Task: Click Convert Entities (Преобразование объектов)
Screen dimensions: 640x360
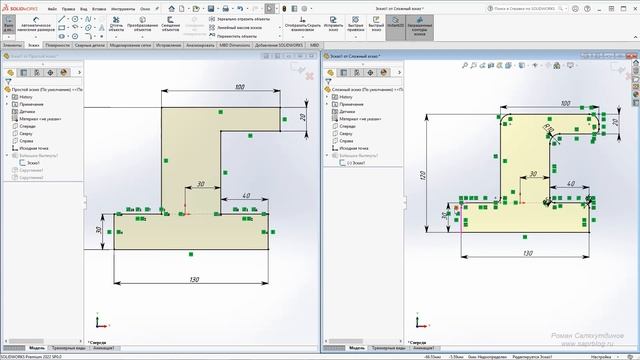Action: click(142, 24)
